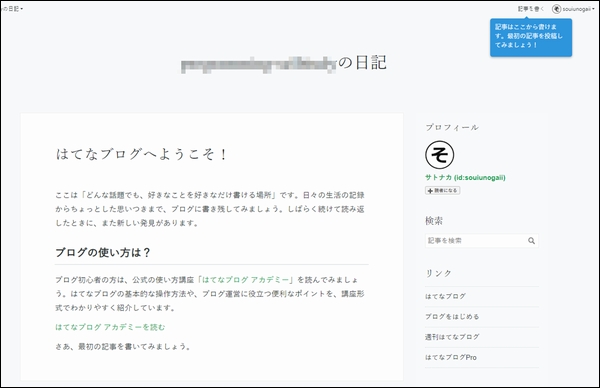This screenshot has height=388, width=600.
Task: Focus the 記事を検索 search field
Action: pyautogui.click(x=482, y=241)
